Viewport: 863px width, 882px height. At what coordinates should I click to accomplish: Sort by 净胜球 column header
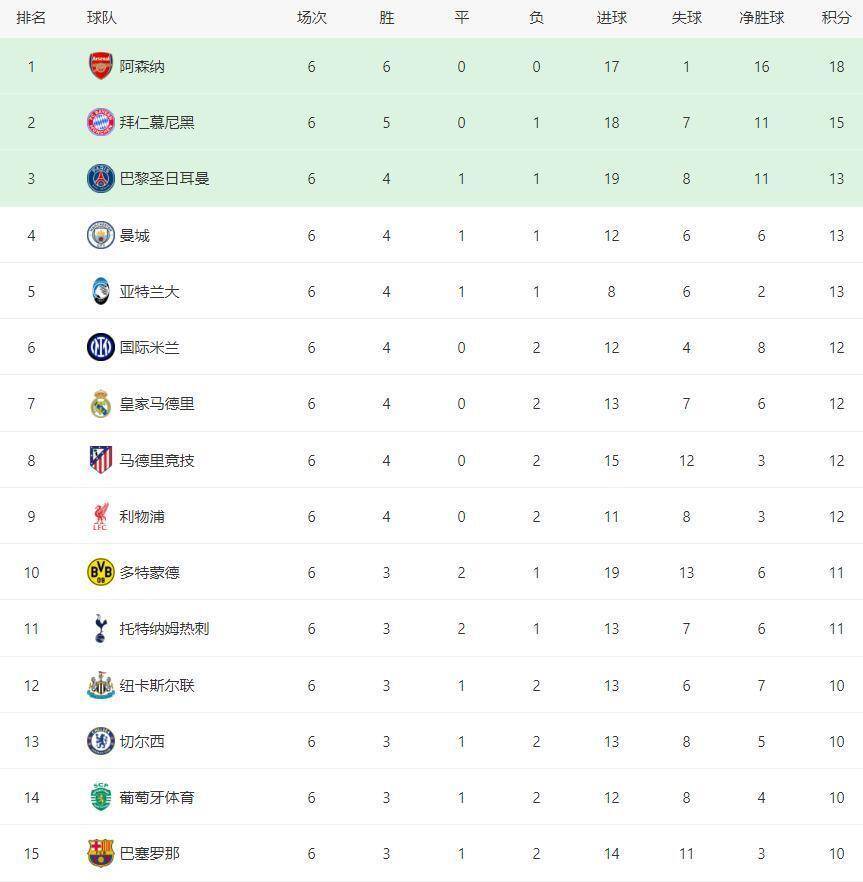761,18
